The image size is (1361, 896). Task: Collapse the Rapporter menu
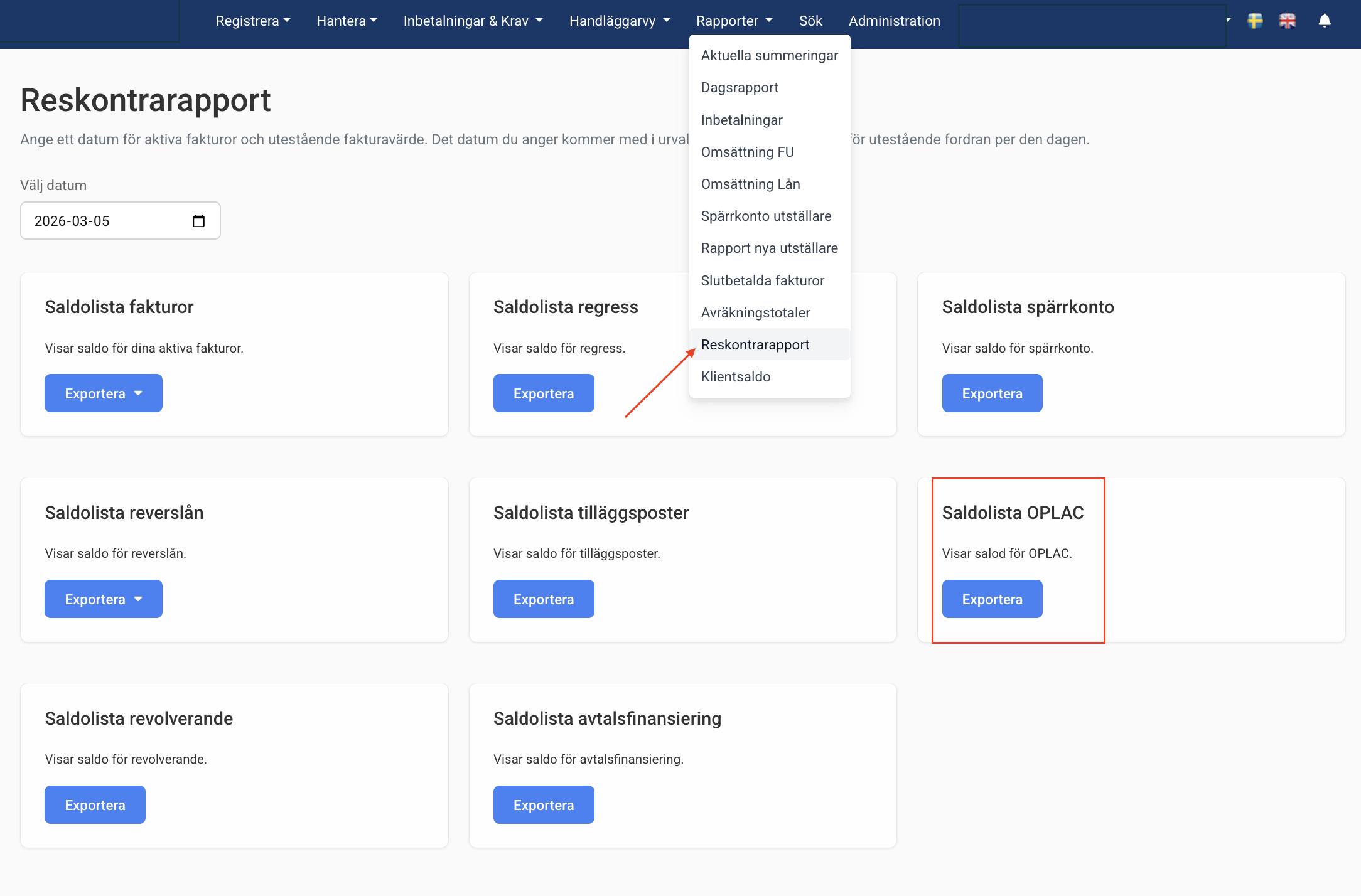734,21
